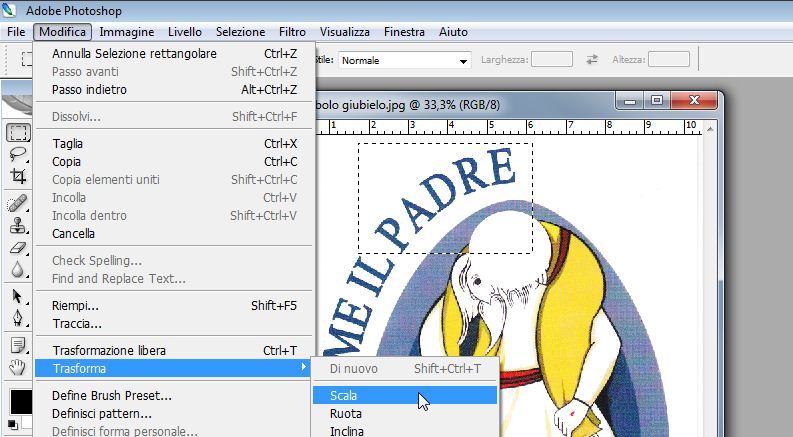Select the Eraser tool

18,248
